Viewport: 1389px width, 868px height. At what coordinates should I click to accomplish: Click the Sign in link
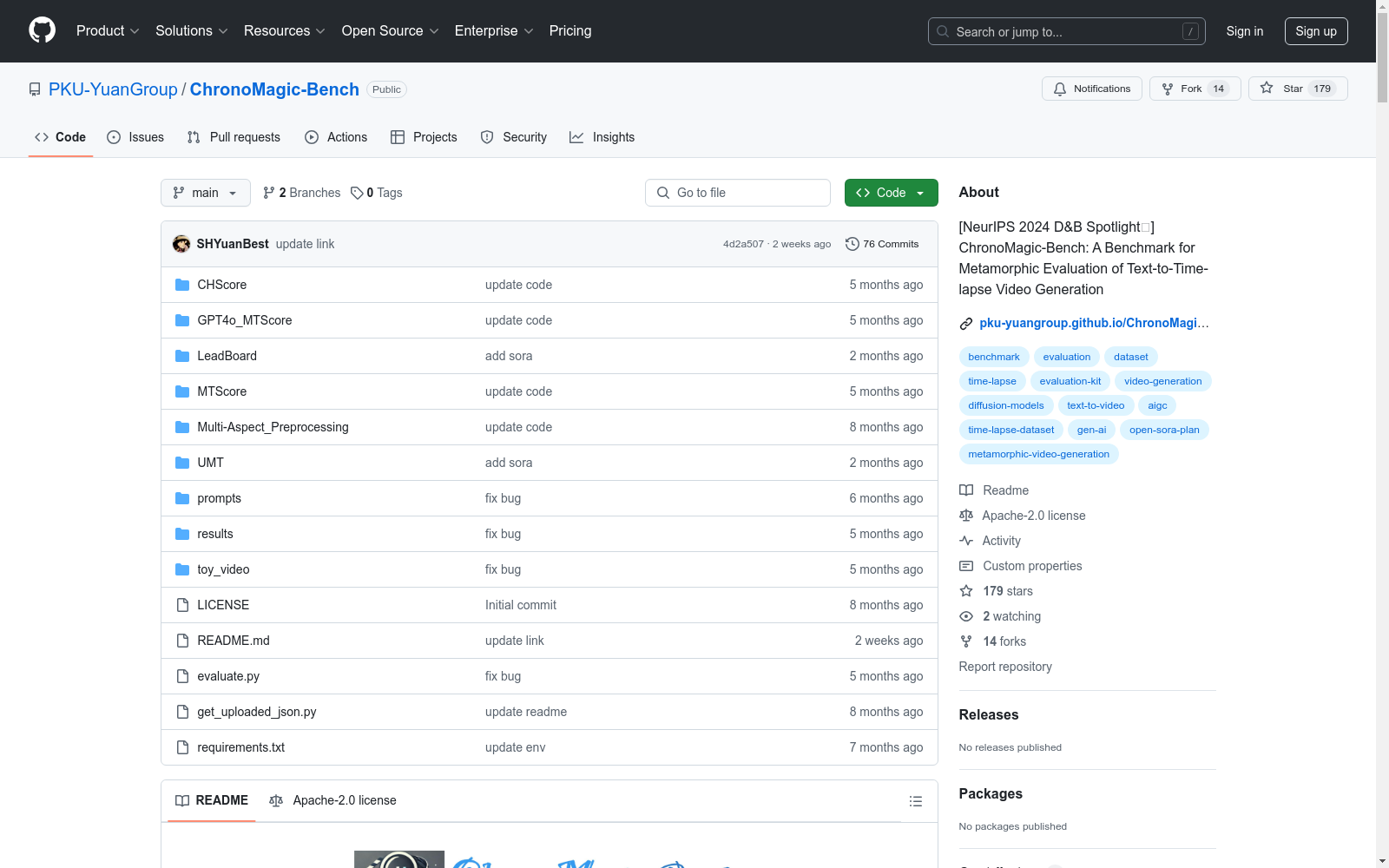[1245, 31]
